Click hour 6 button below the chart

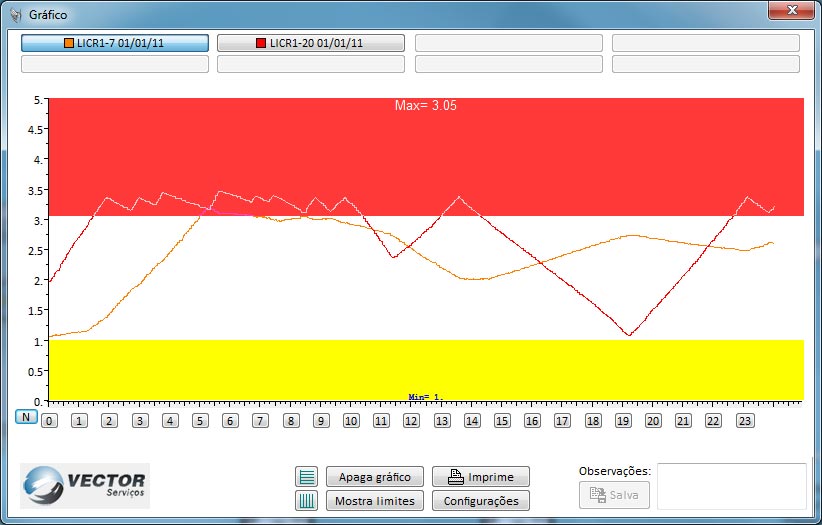pyautogui.click(x=230, y=421)
